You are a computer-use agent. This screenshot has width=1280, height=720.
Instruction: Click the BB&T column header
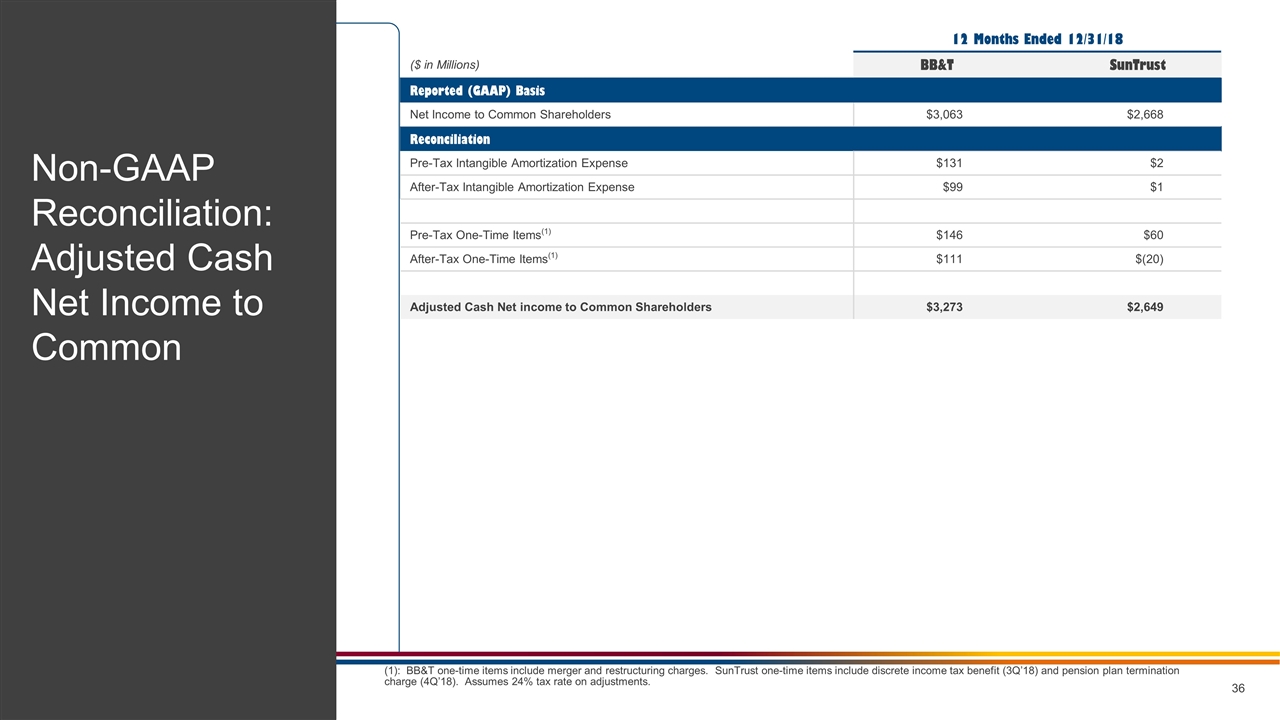pos(936,65)
